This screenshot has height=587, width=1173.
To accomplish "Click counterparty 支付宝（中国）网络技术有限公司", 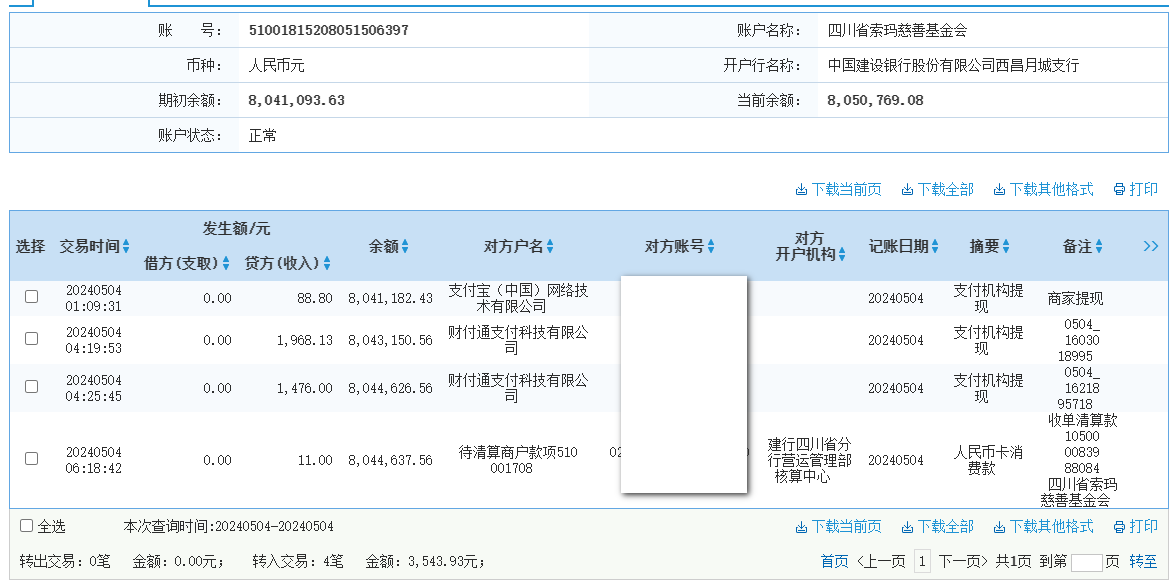I will [x=518, y=298].
